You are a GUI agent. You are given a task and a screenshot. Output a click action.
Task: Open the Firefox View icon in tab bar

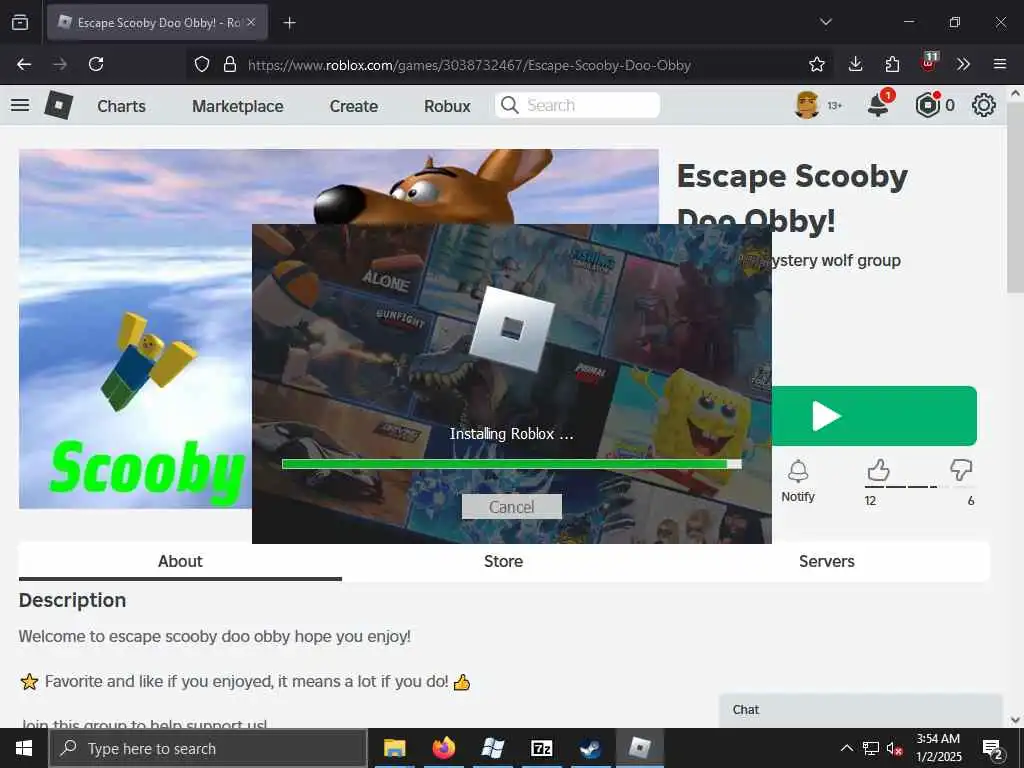20,22
